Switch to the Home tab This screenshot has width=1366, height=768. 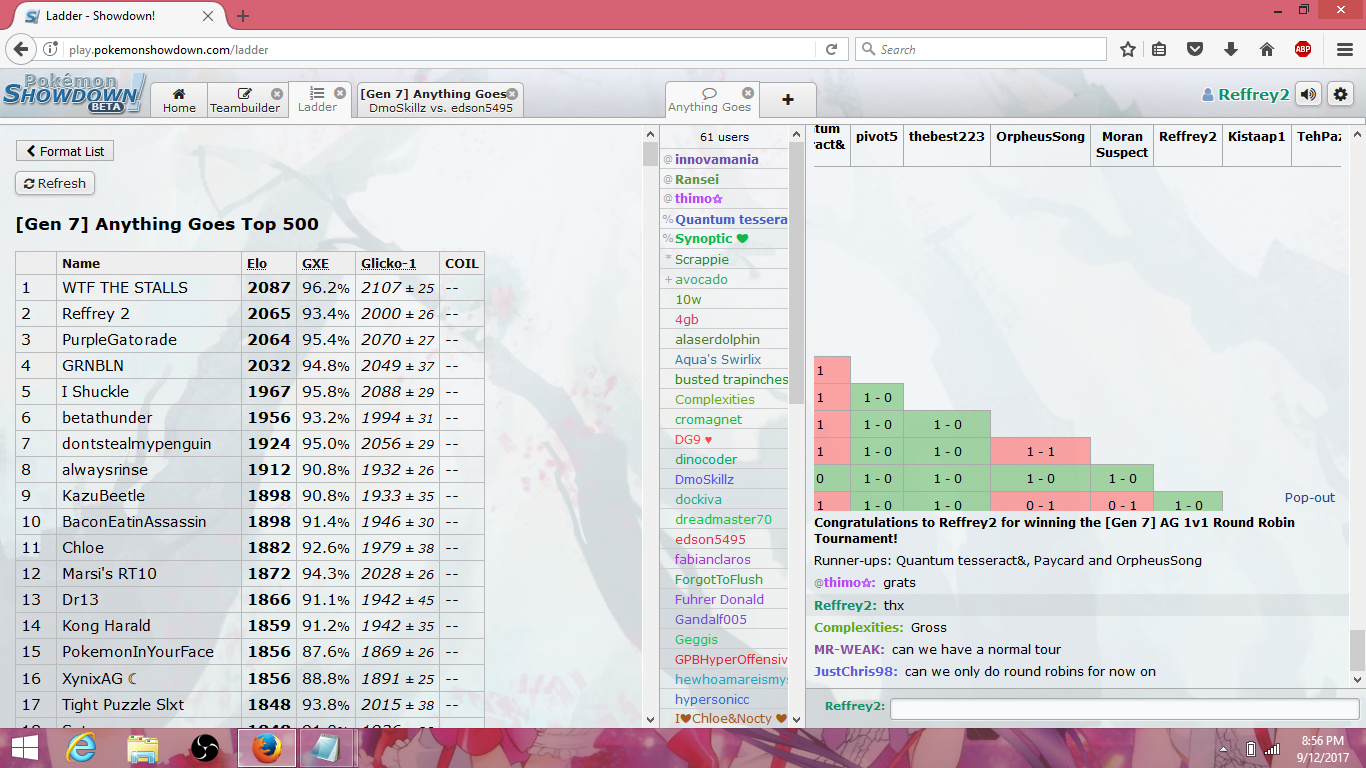(179, 101)
